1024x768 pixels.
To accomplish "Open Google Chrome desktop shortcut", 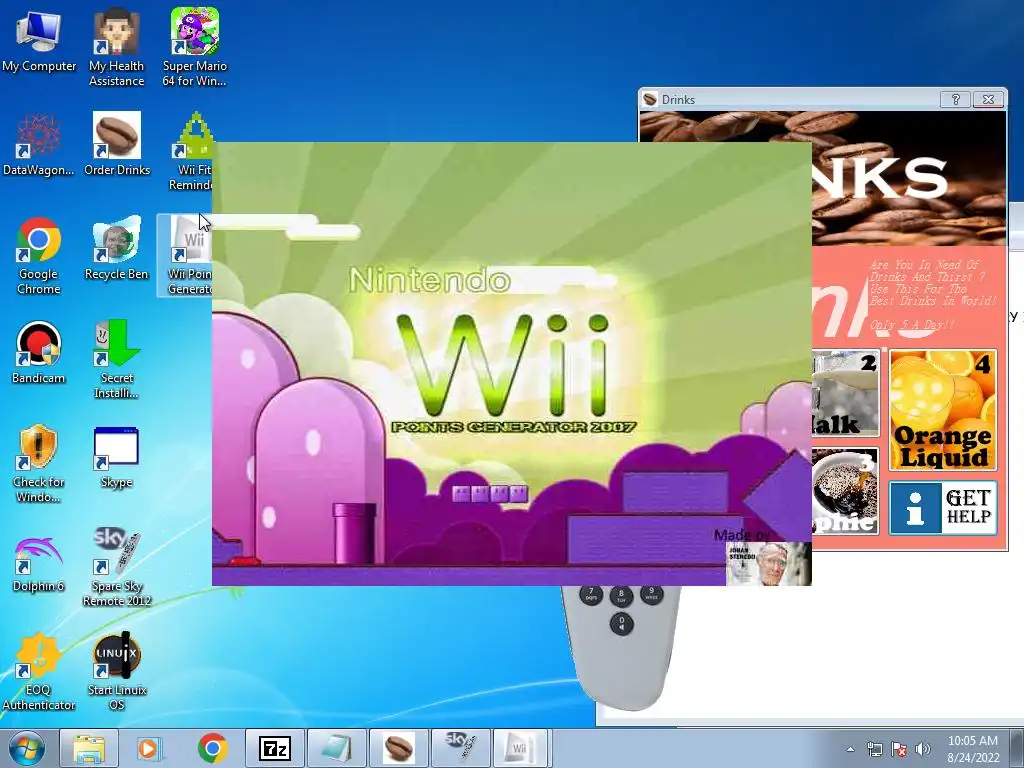I will [39, 255].
